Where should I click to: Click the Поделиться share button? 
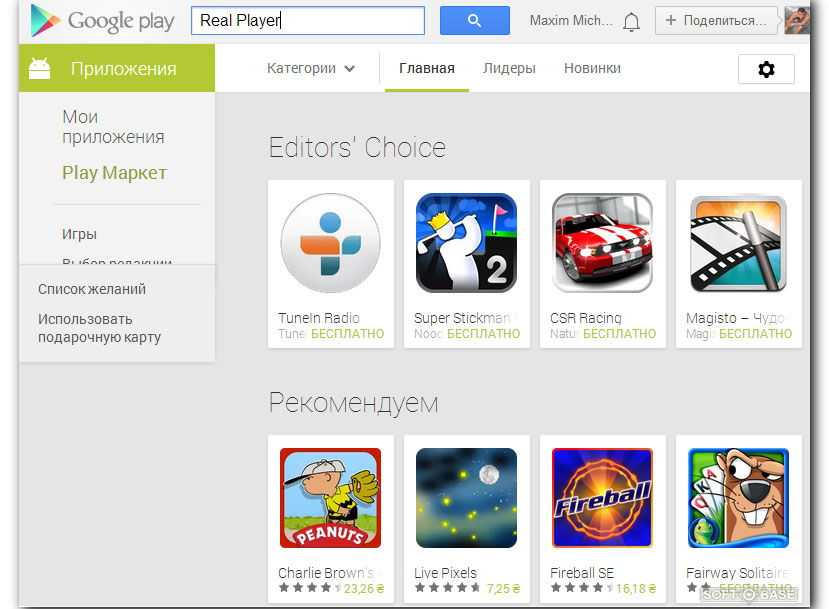716,21
